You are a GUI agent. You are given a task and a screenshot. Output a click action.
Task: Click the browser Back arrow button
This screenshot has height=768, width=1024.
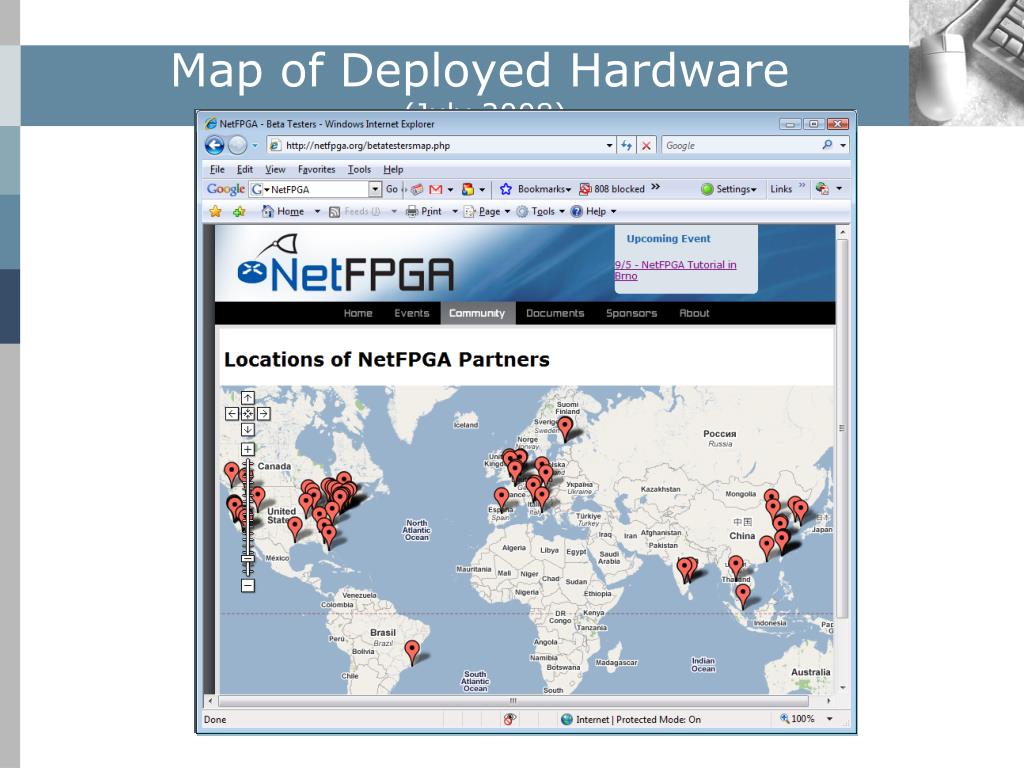215,145
